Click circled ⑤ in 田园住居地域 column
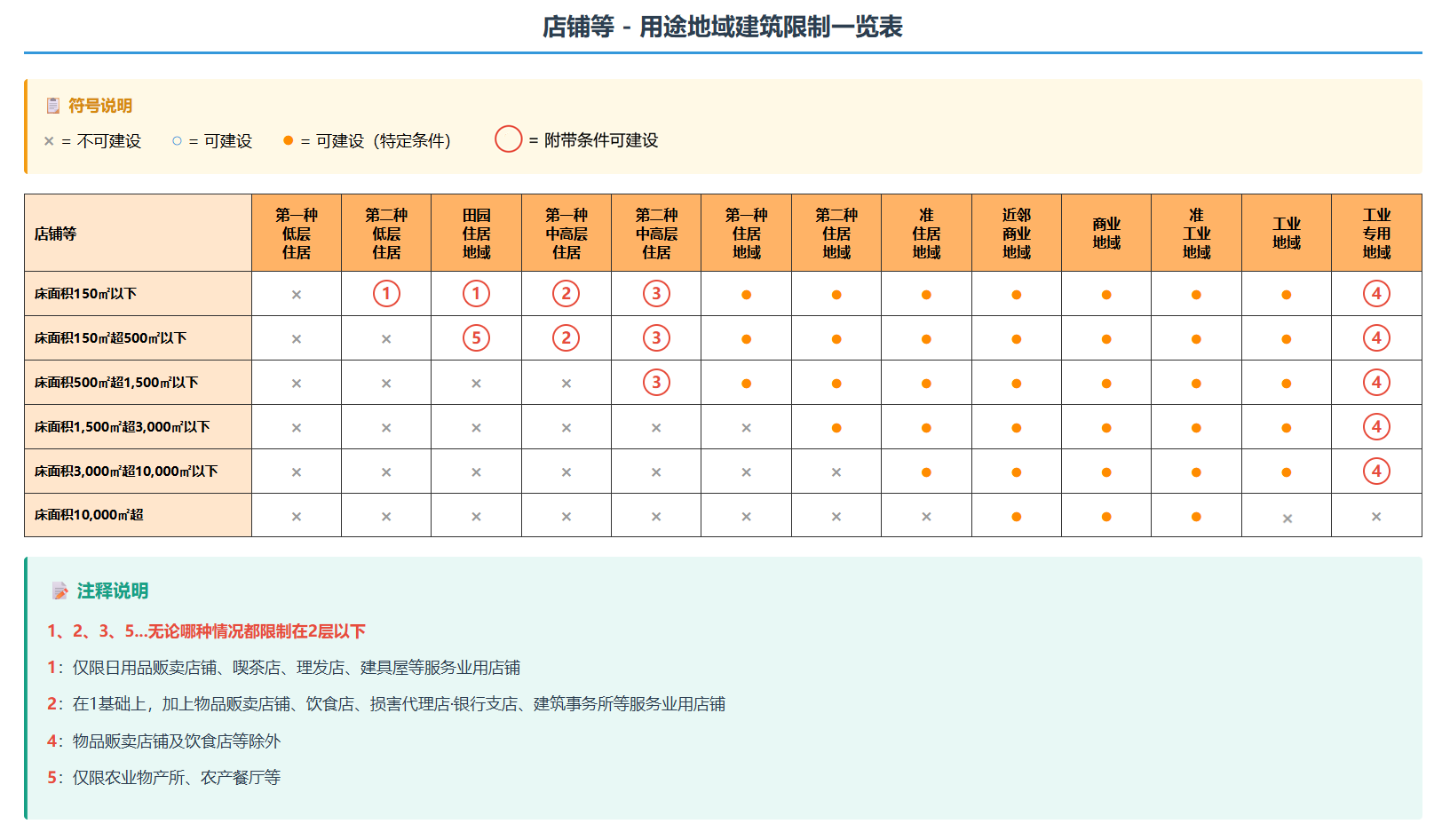 click(x=476, y=337)
